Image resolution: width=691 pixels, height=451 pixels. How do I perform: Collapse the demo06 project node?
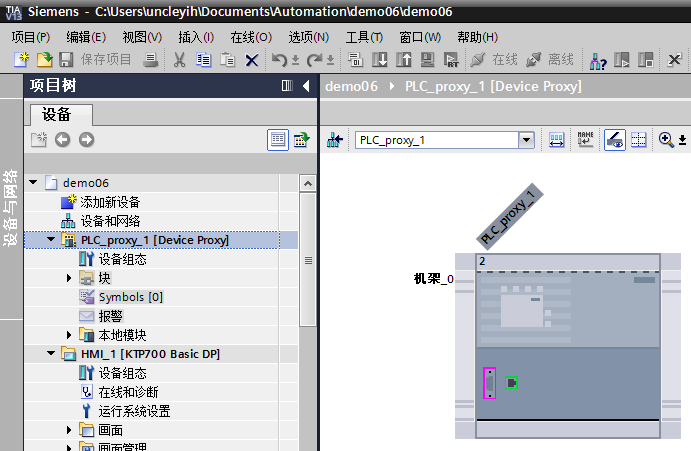pos(33,182)
